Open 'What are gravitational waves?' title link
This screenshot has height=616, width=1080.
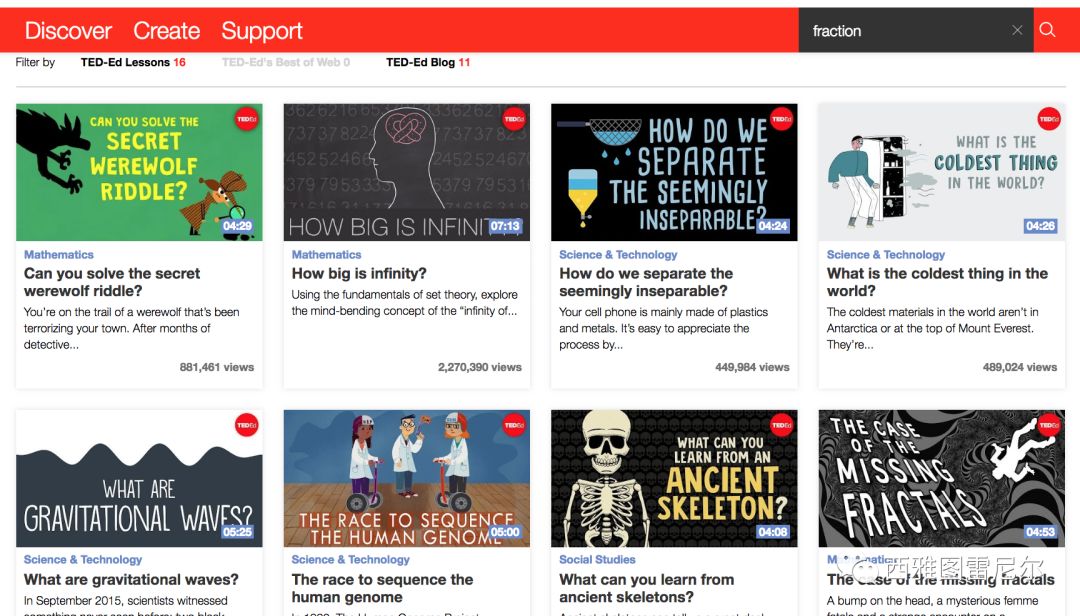[x=131, y=579]
